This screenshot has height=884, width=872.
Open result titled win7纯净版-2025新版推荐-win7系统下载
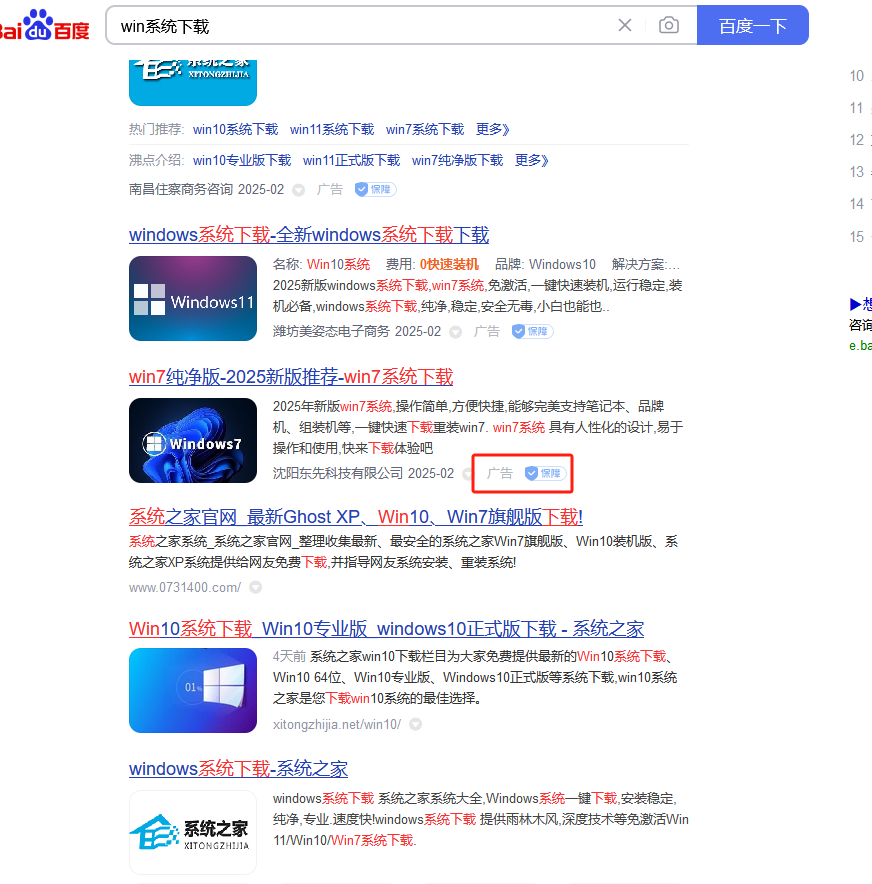[x=291, y=377]
